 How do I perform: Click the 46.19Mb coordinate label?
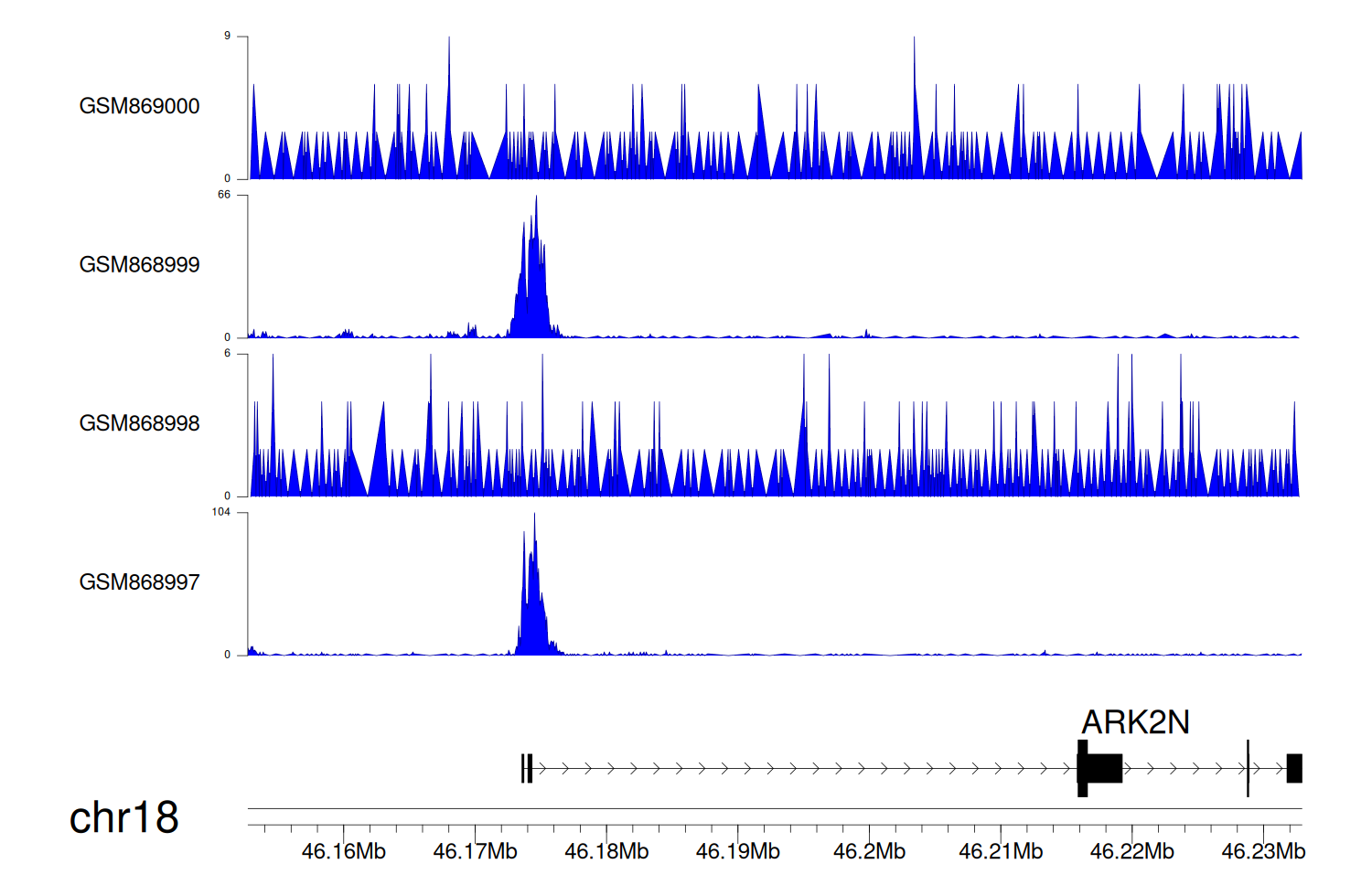click(x=737, y=851)
